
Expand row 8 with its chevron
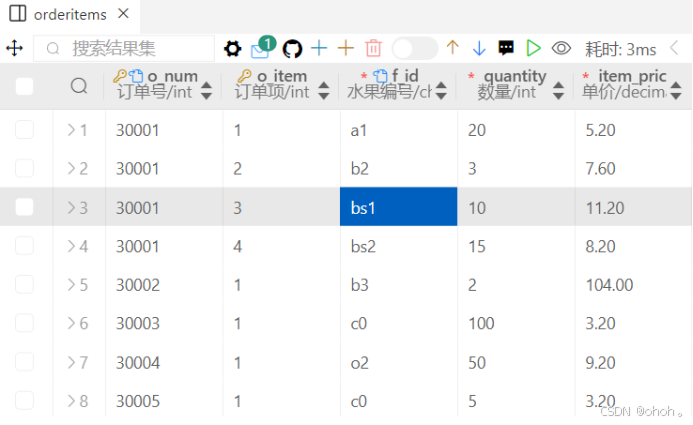click(x=71, y=401)
